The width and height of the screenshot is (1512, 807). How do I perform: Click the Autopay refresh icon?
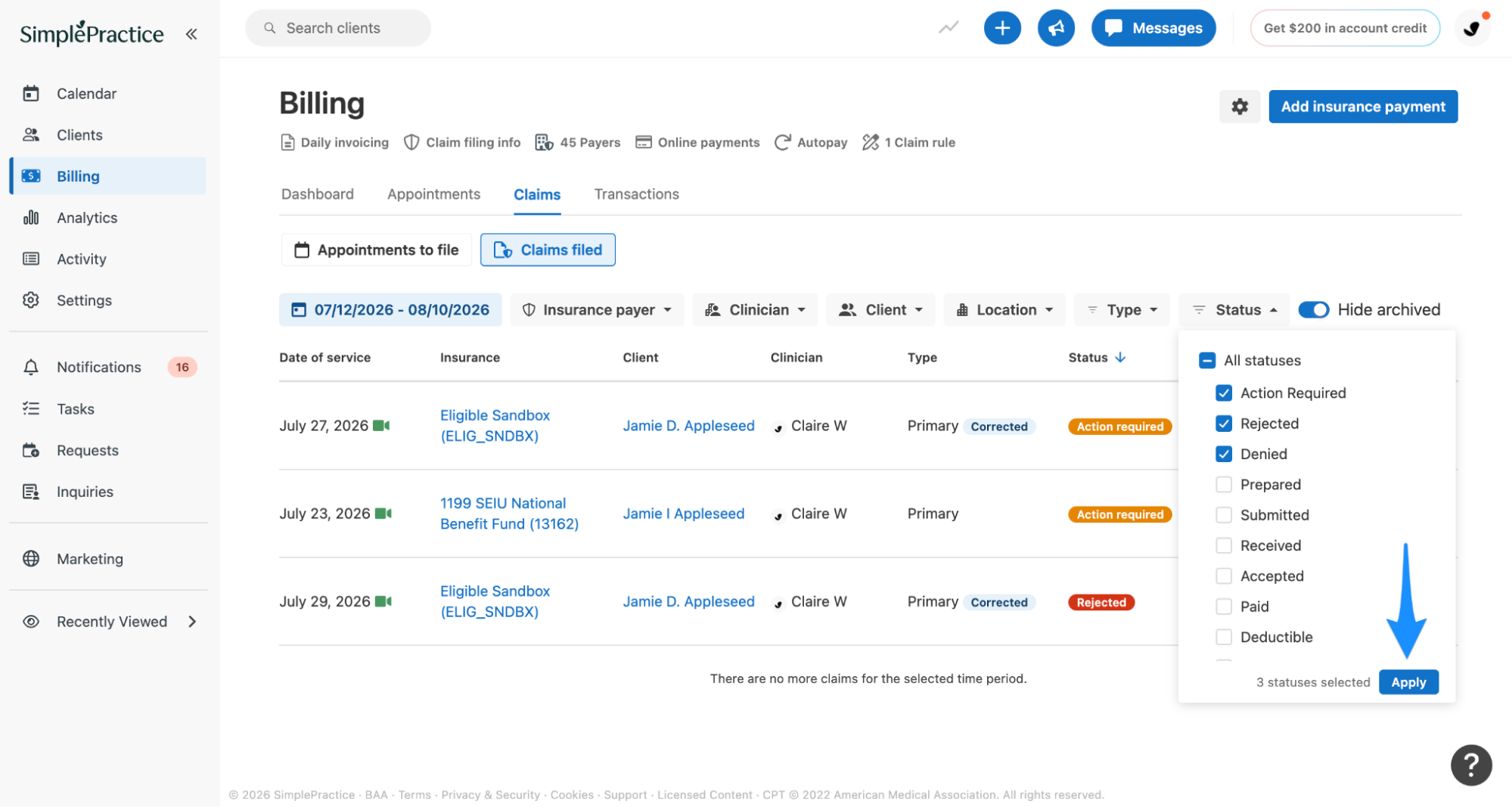tap(783, 142)
